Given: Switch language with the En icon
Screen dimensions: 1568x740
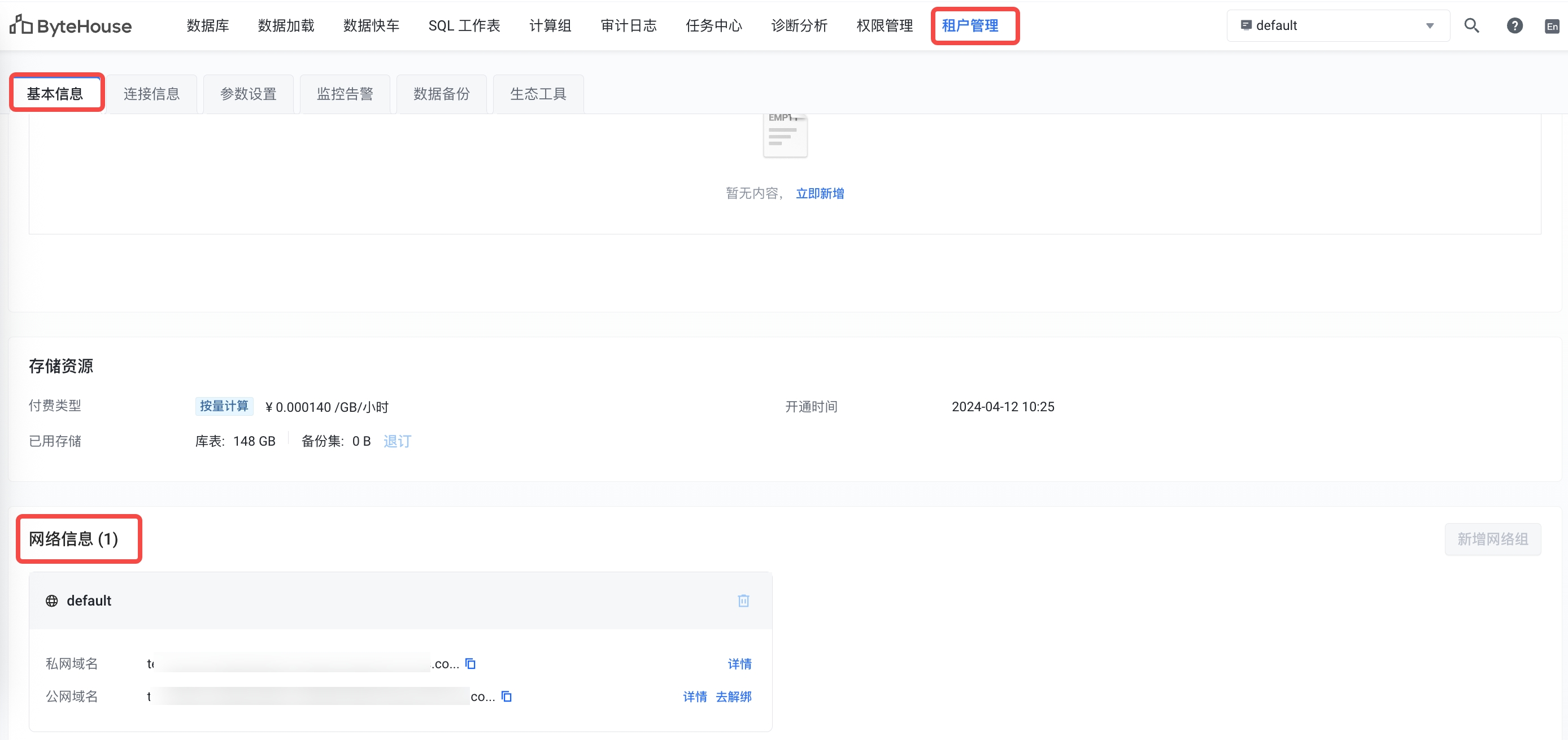Looking at the screenshot, I should click(x=1552, y=26).
